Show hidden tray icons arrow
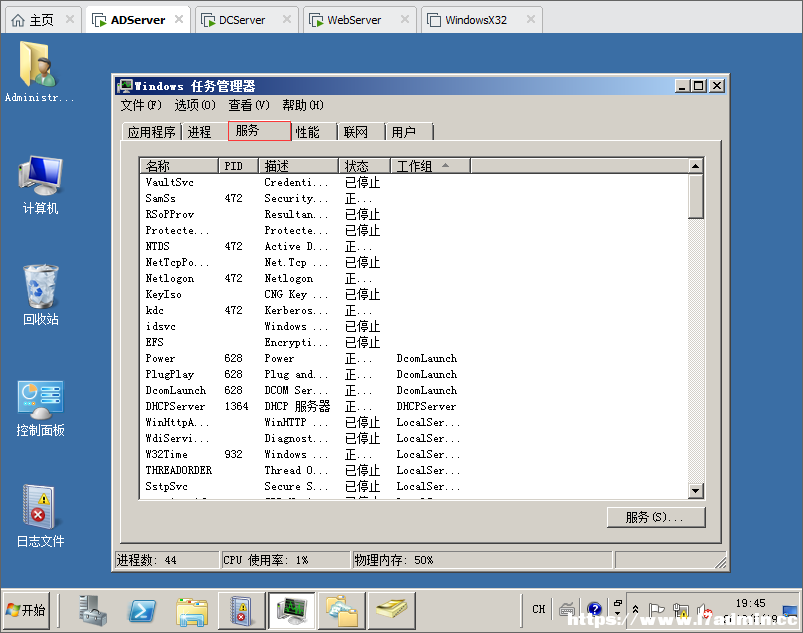The width and height of the screenshot is (803, 633). (636, 609)
